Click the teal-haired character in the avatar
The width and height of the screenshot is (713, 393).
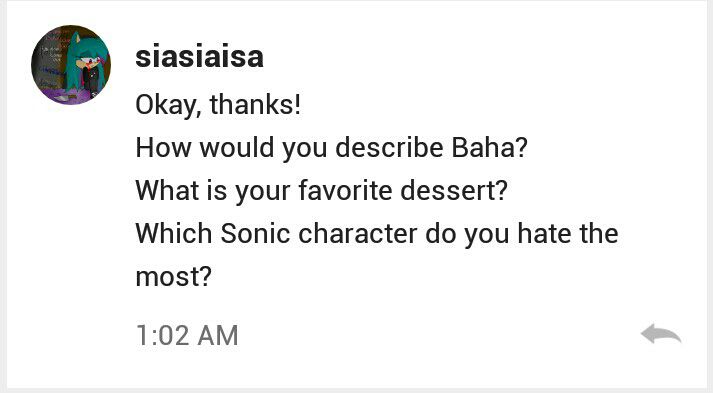[86, 66]
